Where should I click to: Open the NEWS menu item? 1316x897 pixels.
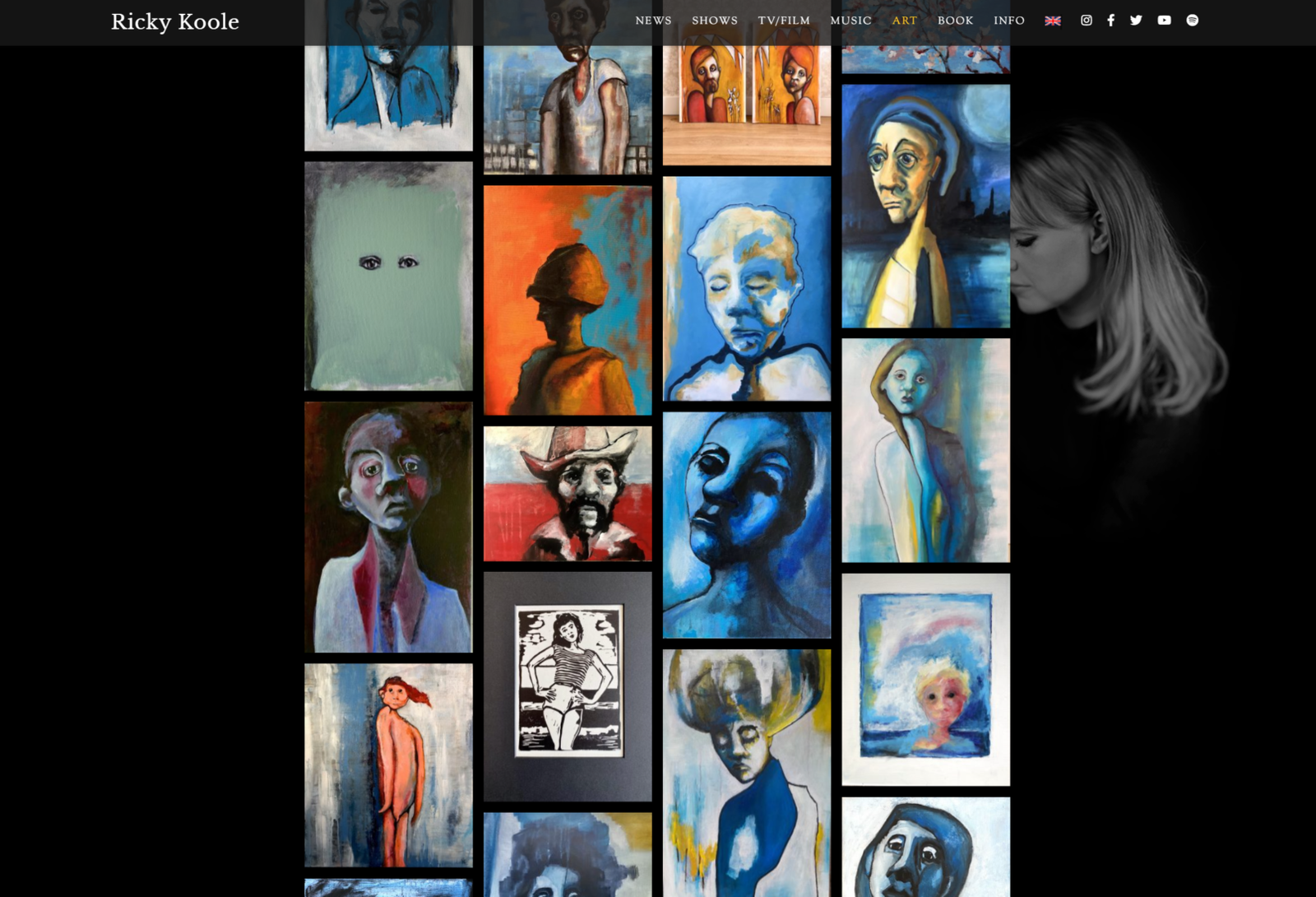[x=653, y=20]
